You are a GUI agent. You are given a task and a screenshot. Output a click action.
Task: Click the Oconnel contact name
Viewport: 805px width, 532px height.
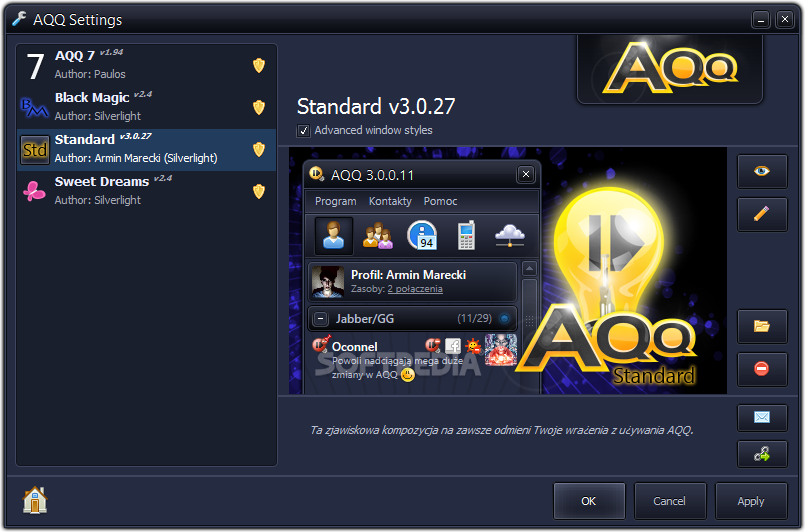click(355, 347)
